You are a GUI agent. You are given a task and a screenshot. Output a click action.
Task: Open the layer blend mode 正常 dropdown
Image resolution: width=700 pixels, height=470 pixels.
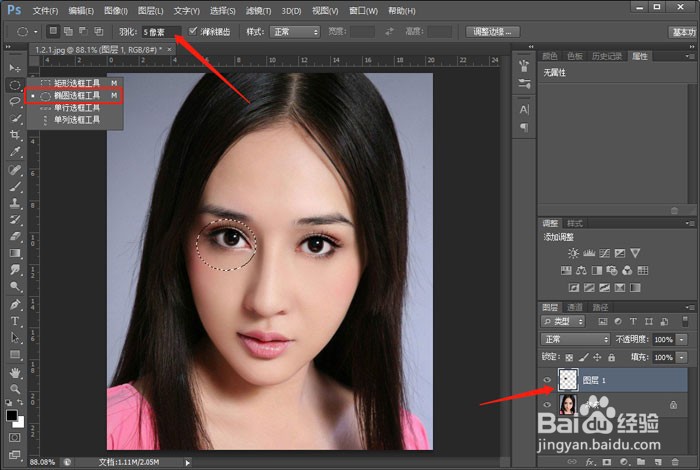point(575,339)
